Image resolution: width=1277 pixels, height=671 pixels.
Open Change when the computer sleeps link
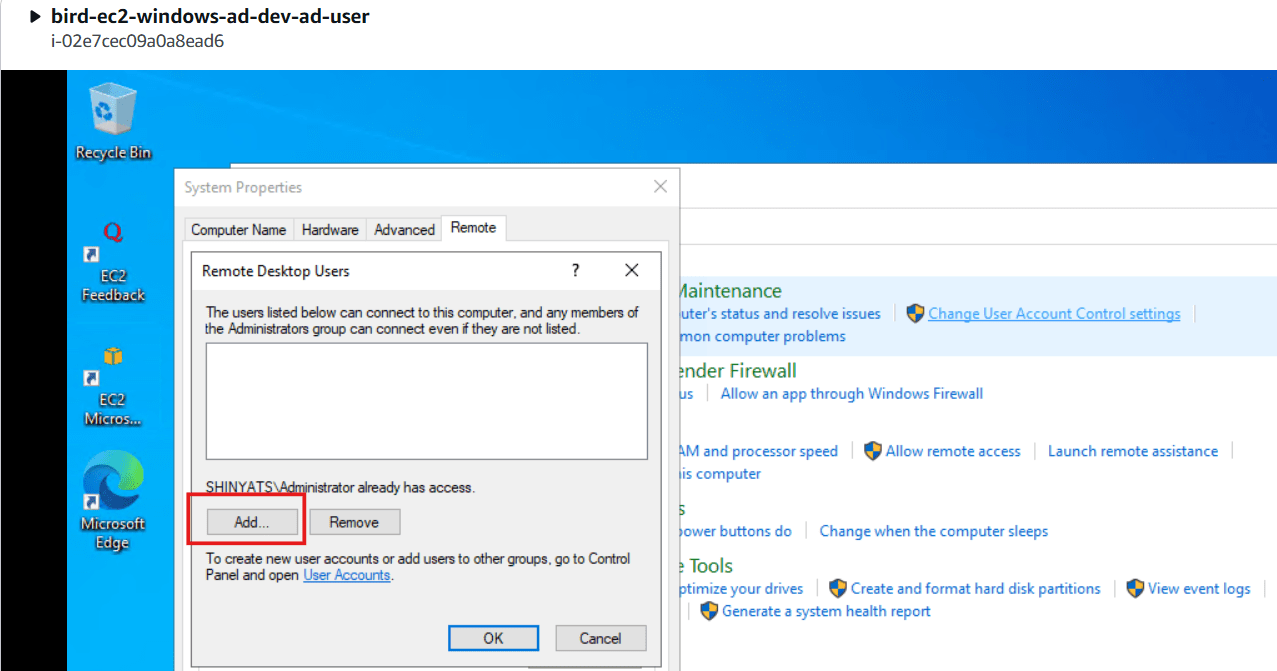click(x=934, y=531)
